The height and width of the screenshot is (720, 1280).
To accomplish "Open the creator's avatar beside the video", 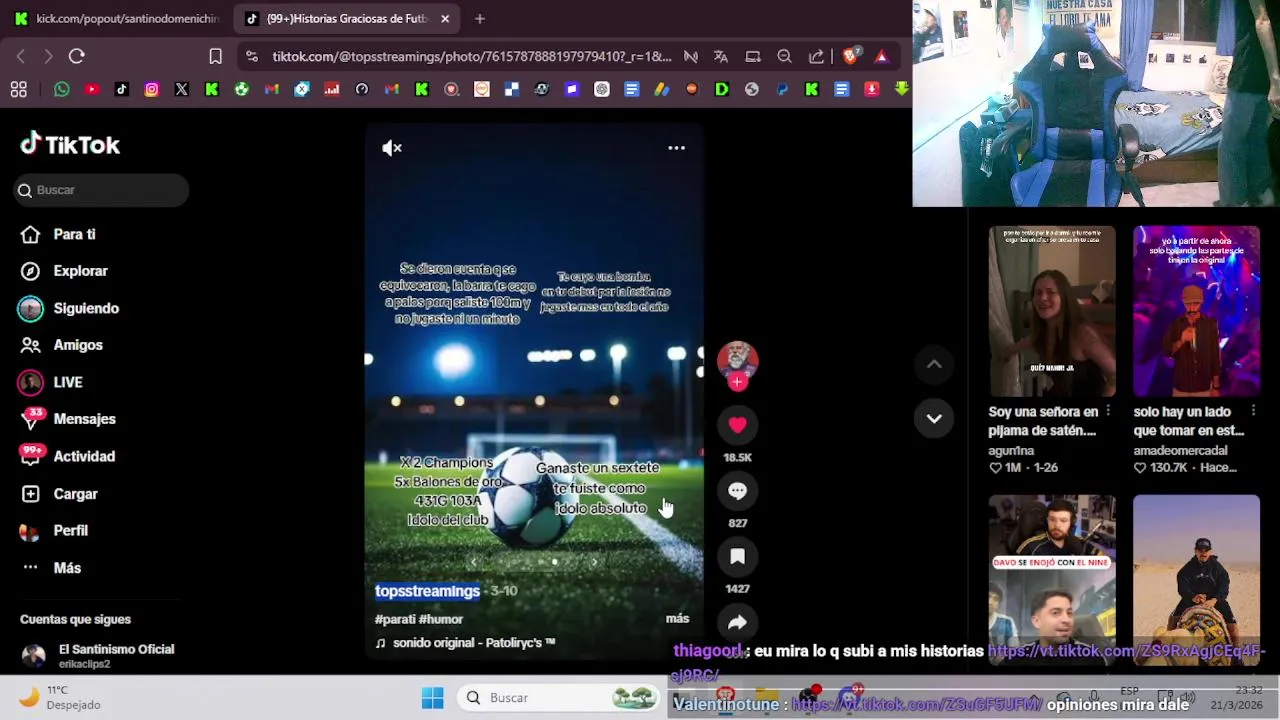I will click(737, 358).
